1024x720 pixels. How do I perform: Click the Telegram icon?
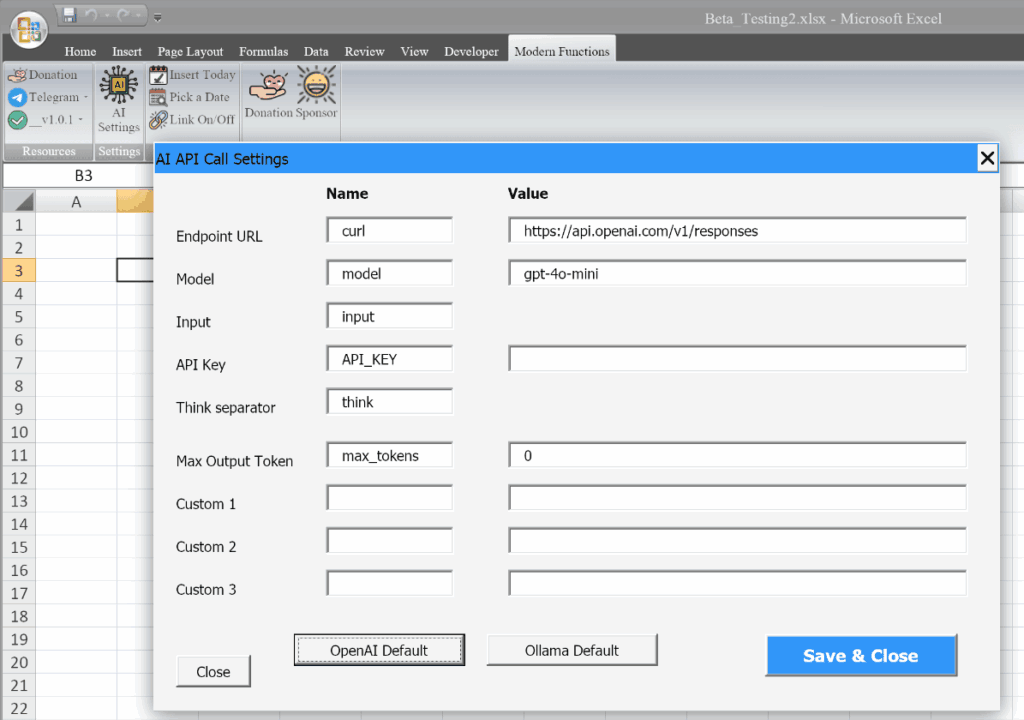[17, 97]
